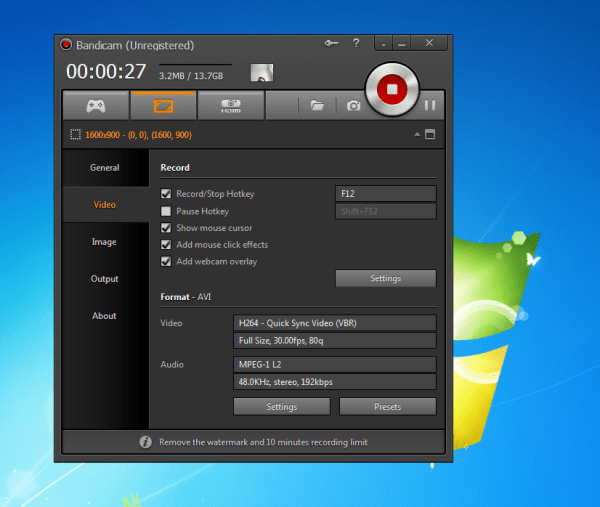600x507 pixels.
Task: Select the HDMI device recording mode
Action: coord(231,105)
